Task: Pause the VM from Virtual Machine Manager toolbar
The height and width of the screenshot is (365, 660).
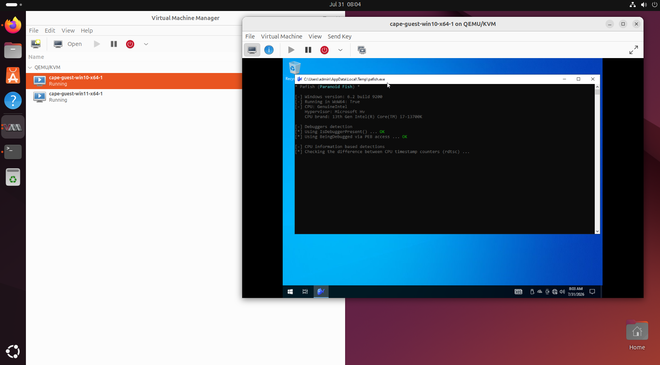Action: coord(114,44)
